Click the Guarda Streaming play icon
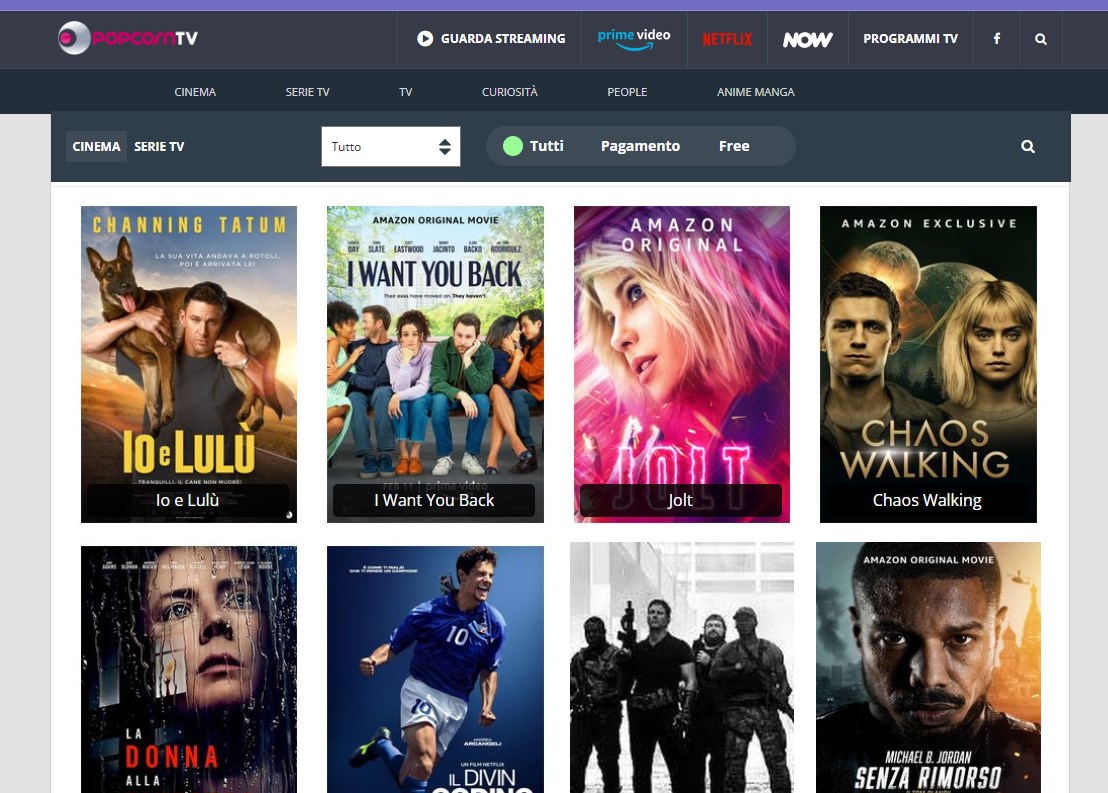This screenshot has width=1108, height=793. point(425,39)
